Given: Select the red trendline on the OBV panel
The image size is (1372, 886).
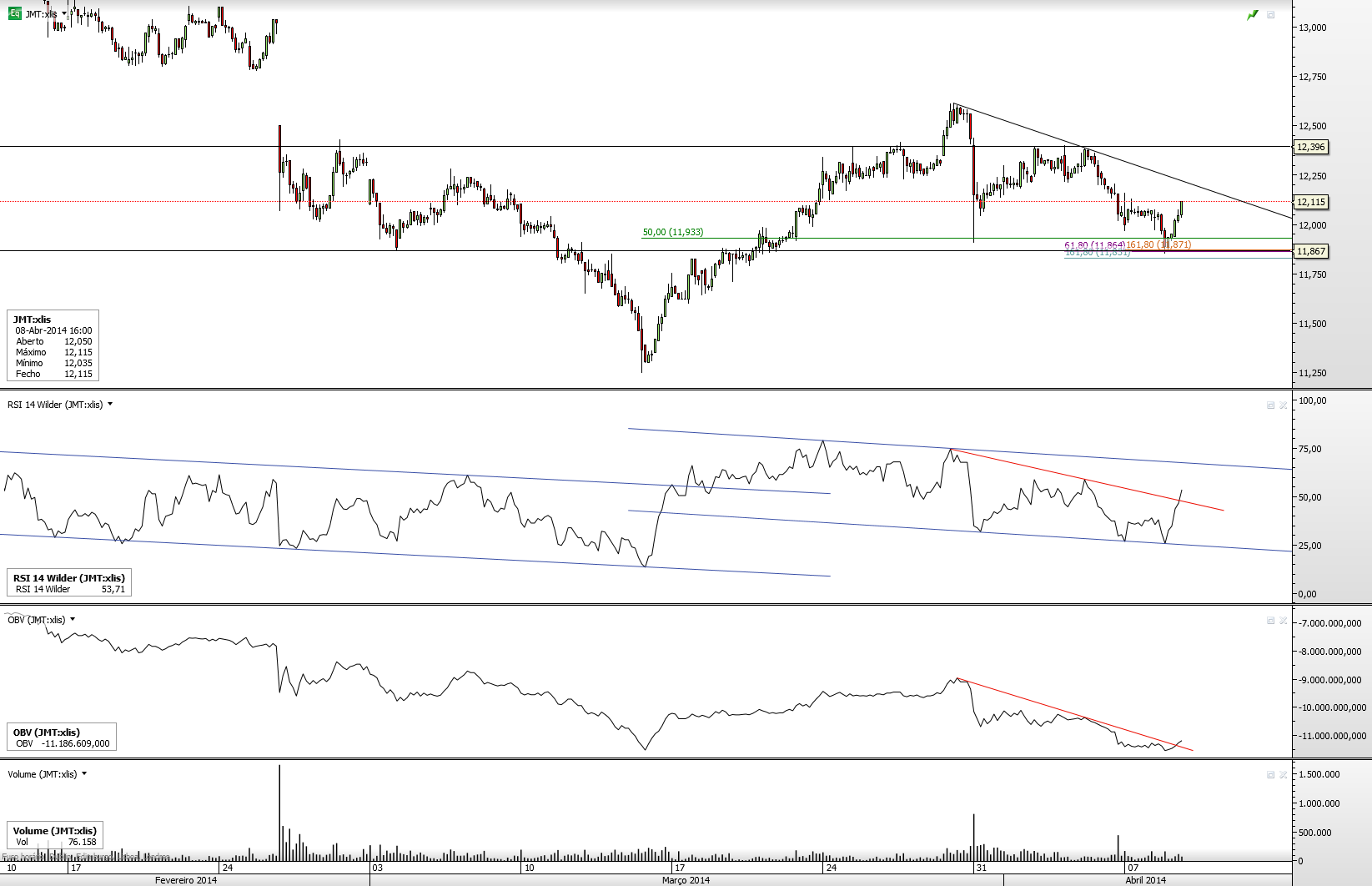Looking at the screenshot, I should tap(1076, 715).
